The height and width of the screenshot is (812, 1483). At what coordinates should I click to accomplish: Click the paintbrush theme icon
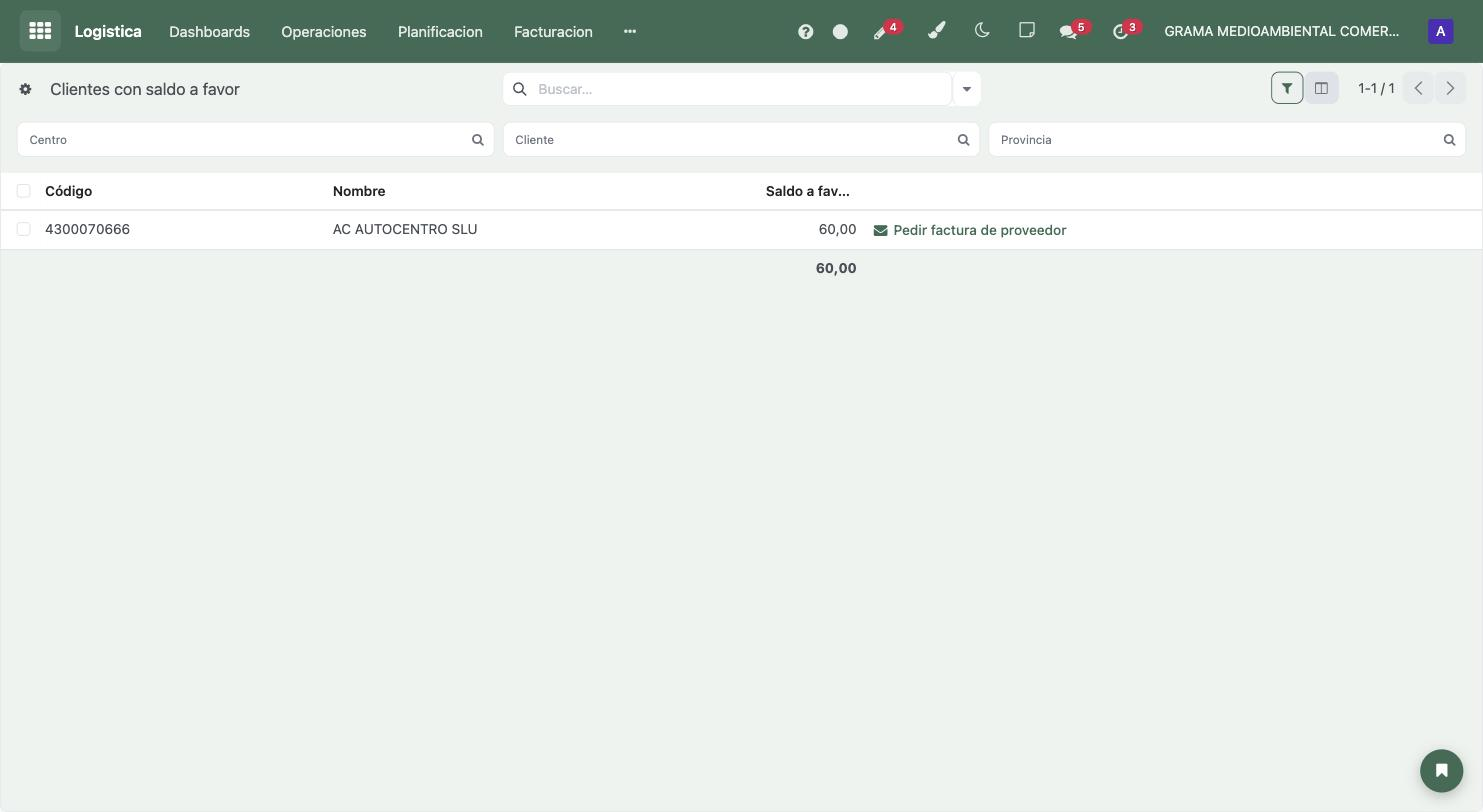(936, 31)
